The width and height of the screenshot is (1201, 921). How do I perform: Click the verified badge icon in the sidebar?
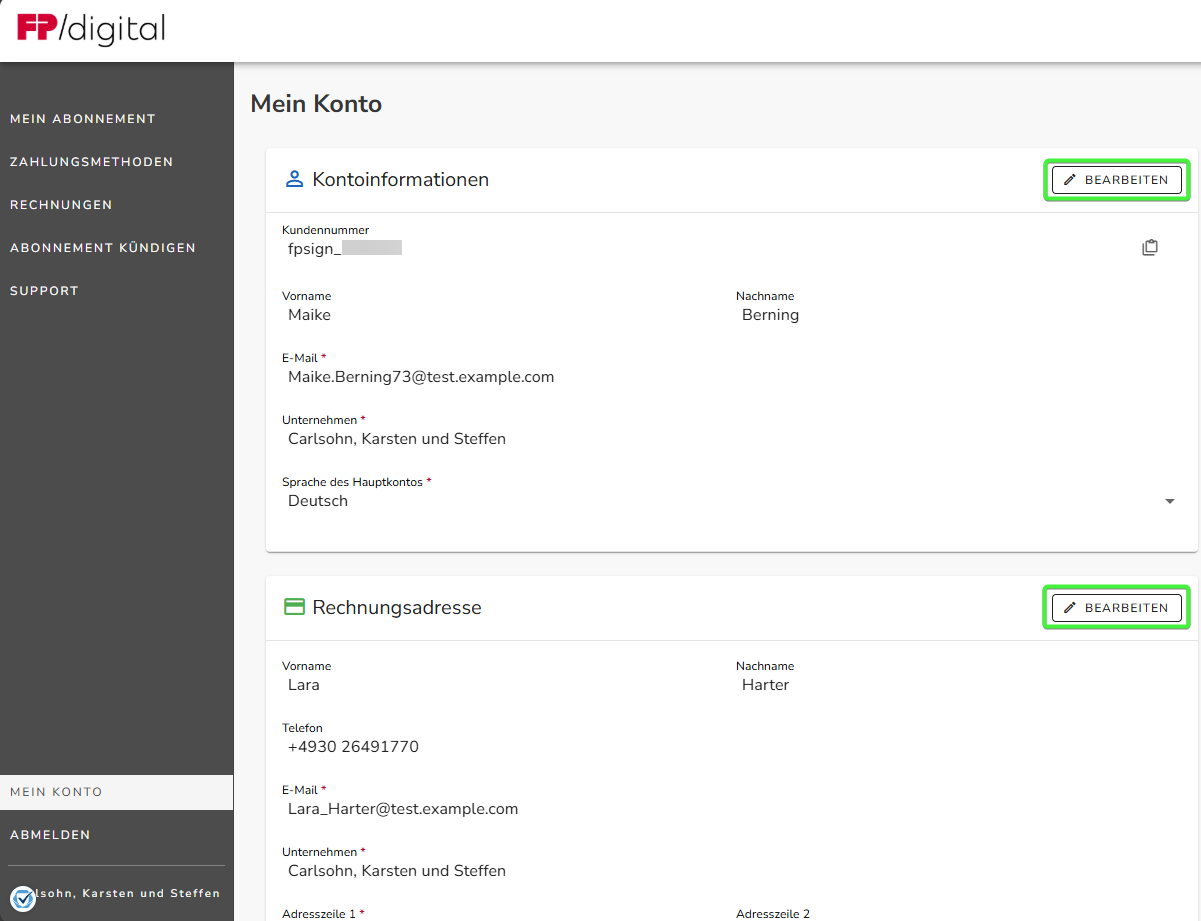tap(23, 898)
